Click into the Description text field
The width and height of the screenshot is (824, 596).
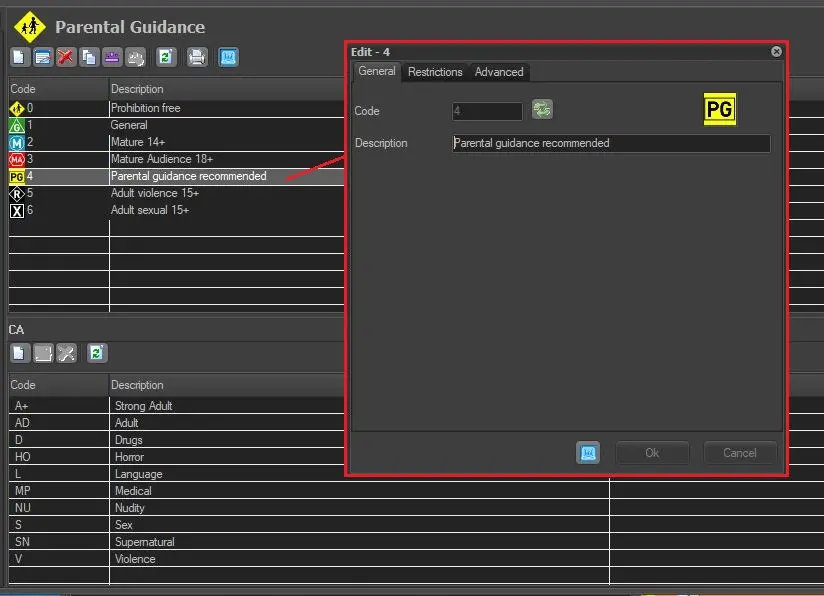[x=611, y=143]
